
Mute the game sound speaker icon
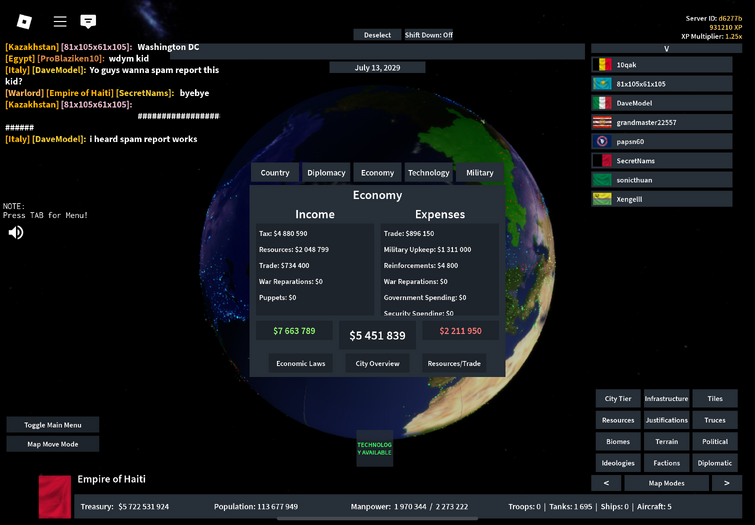15,233
